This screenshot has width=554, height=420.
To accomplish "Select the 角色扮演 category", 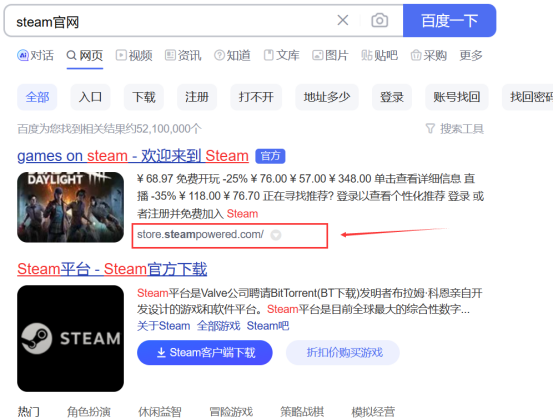I will pyautogui.click(x=89, y=412).
